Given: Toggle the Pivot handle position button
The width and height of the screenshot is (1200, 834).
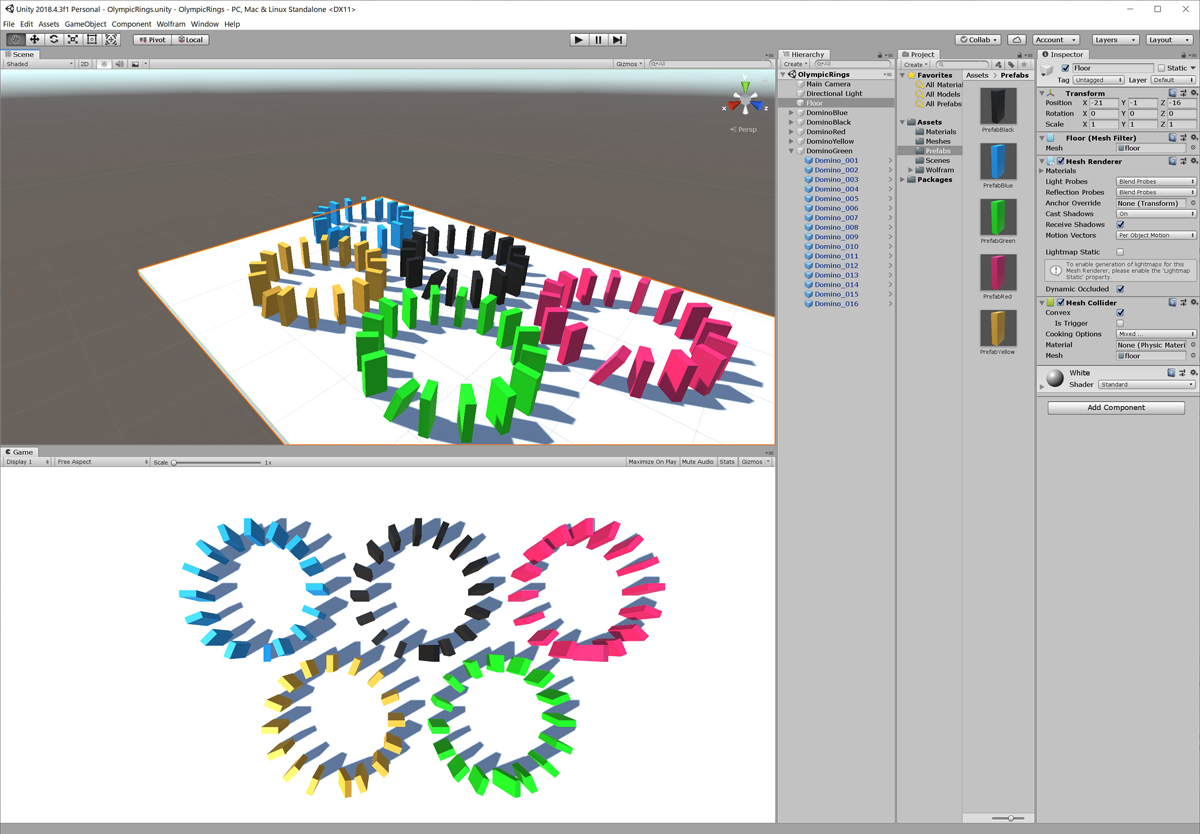Looking at the screenshot, I should [x=153, y=40].
